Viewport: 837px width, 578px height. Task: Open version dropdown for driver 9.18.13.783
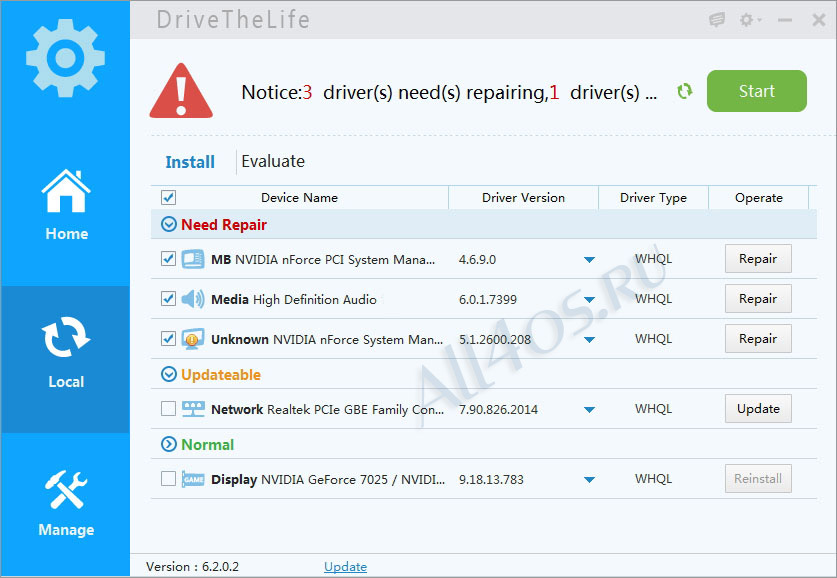589,480
